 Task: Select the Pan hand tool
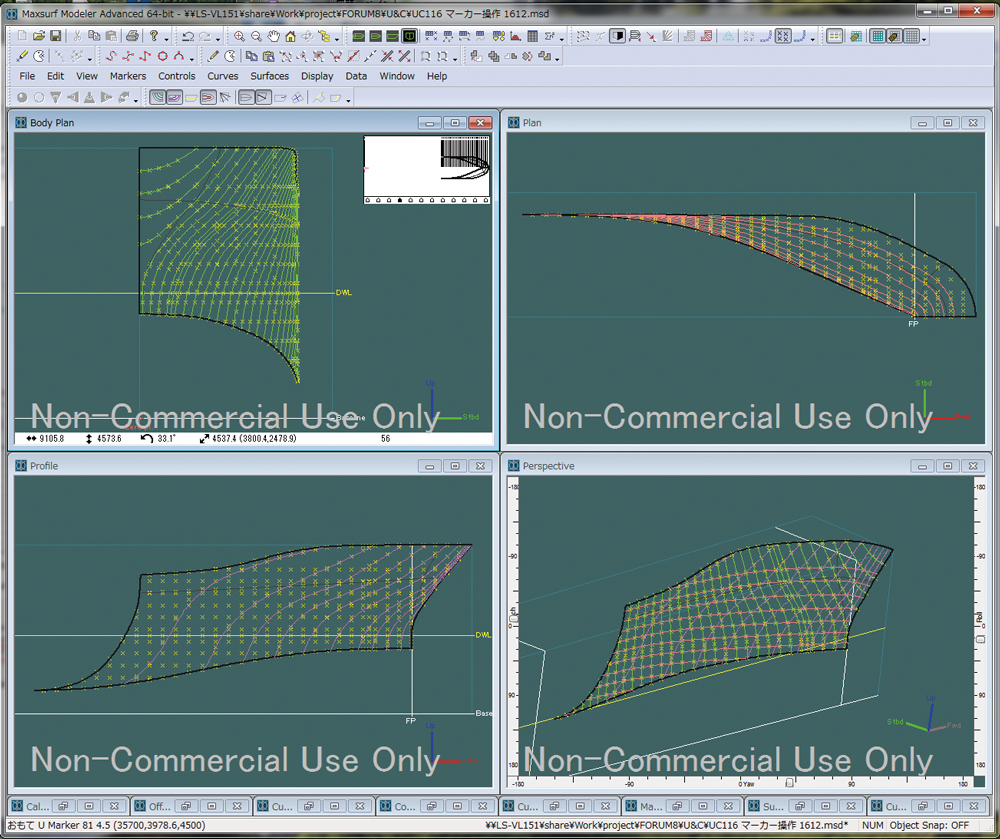273,37
